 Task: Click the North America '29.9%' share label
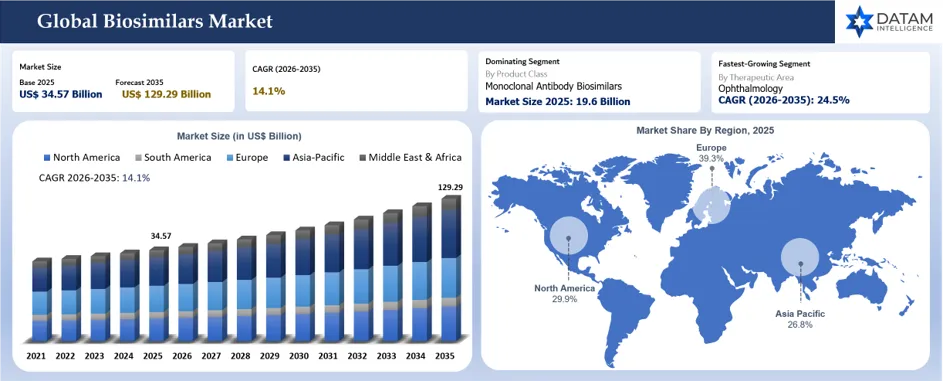(x=565, y=299)
